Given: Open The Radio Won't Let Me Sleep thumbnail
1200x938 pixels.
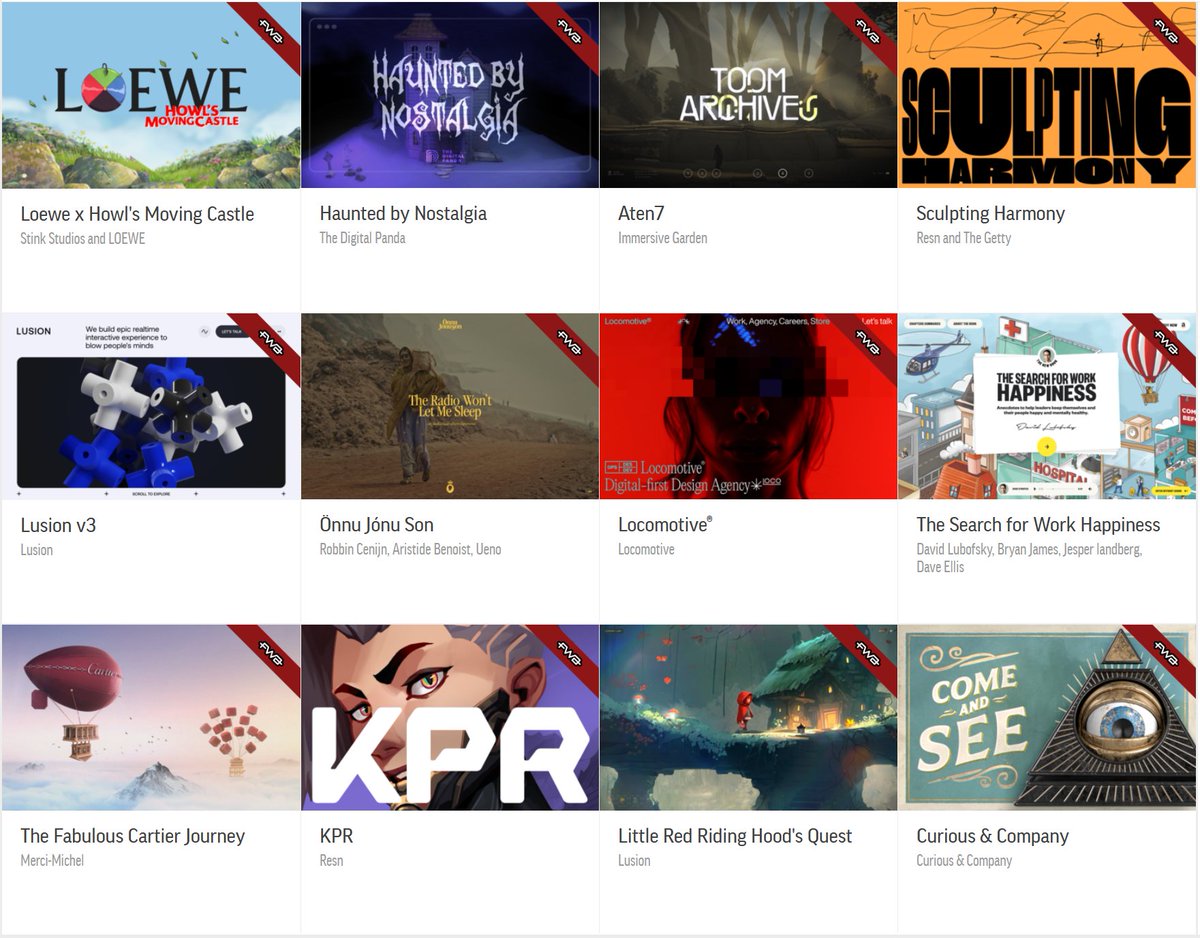Looking at the screenshot, I should [x=450, y=406].
